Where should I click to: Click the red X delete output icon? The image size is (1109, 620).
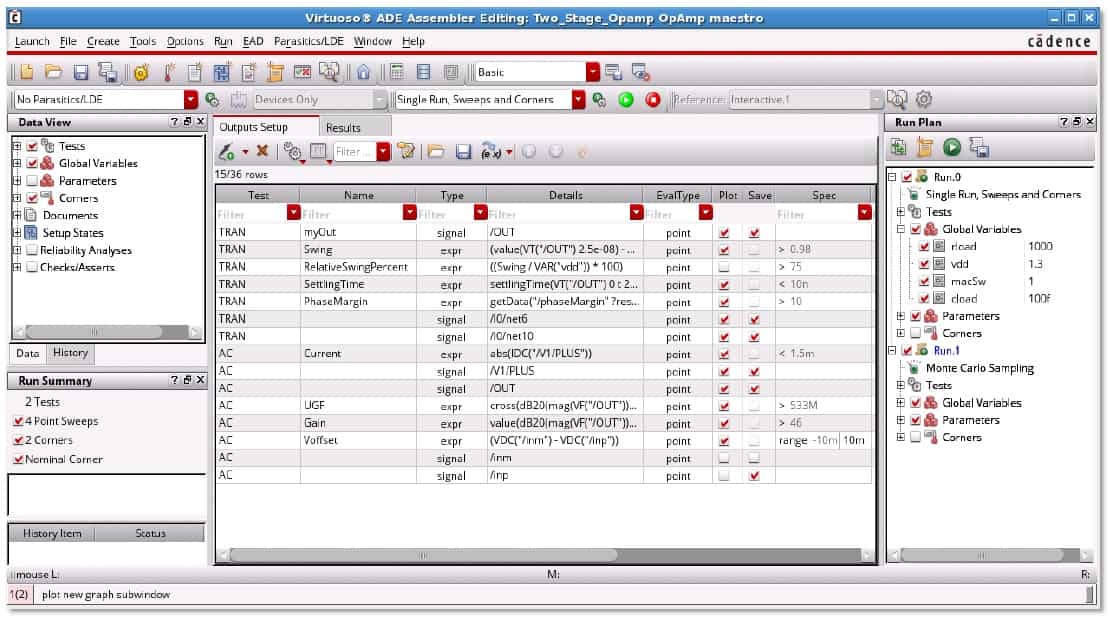[262, 151]
